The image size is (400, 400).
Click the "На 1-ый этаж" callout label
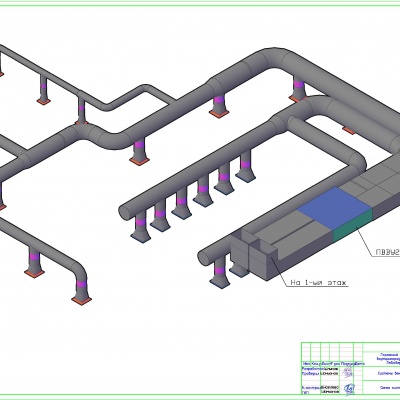tap(318, 283)
